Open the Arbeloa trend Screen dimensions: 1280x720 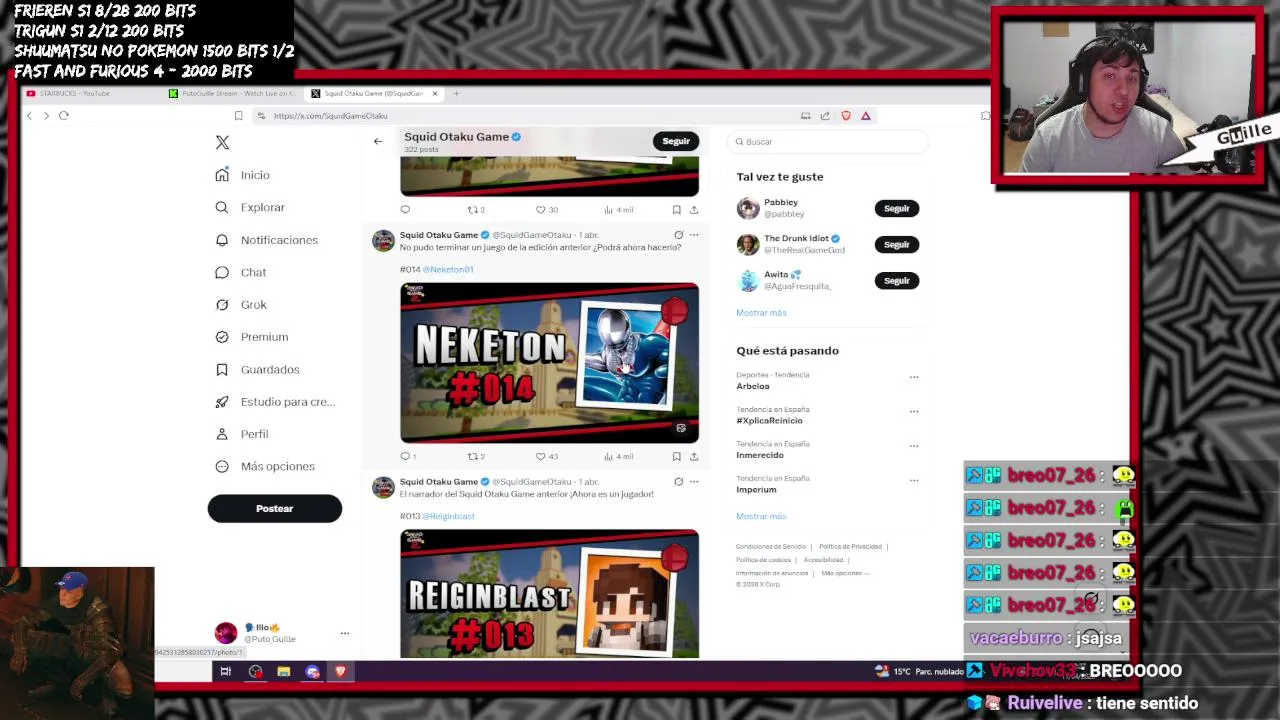pyautogui.click(x=753, y=386)
